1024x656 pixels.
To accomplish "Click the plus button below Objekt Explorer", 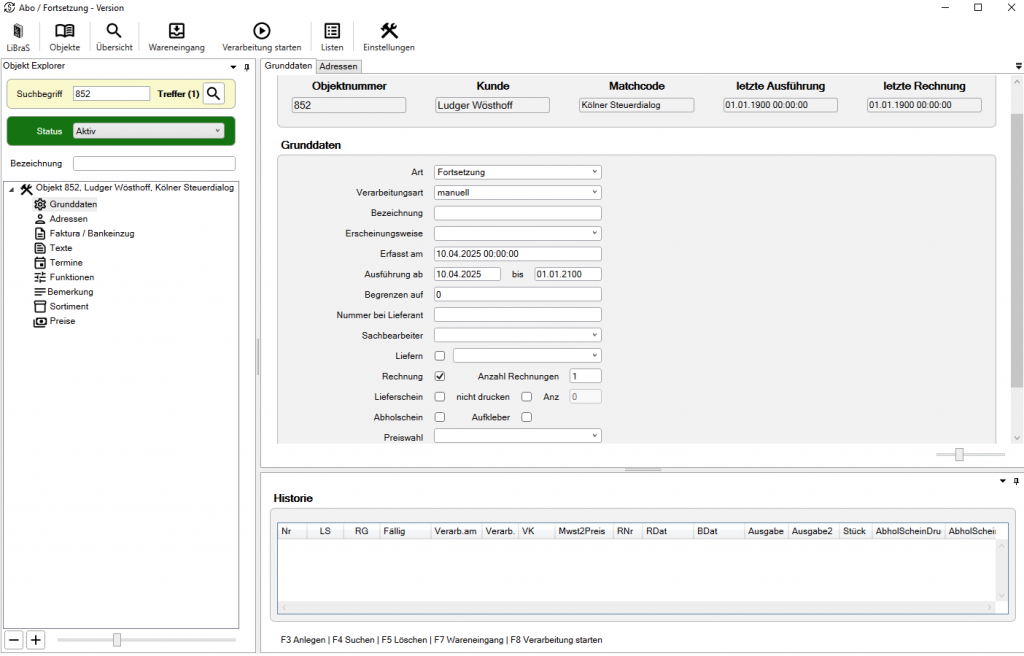I will (x=36, y=640).
